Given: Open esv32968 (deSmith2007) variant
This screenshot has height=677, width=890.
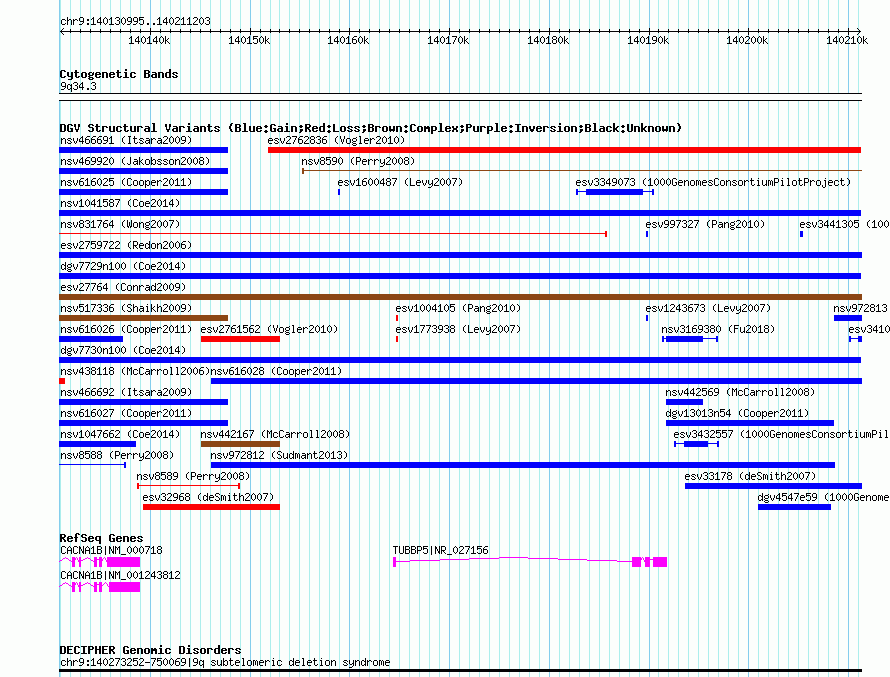Looking at the screenshot, I should (x=208, y=497).
